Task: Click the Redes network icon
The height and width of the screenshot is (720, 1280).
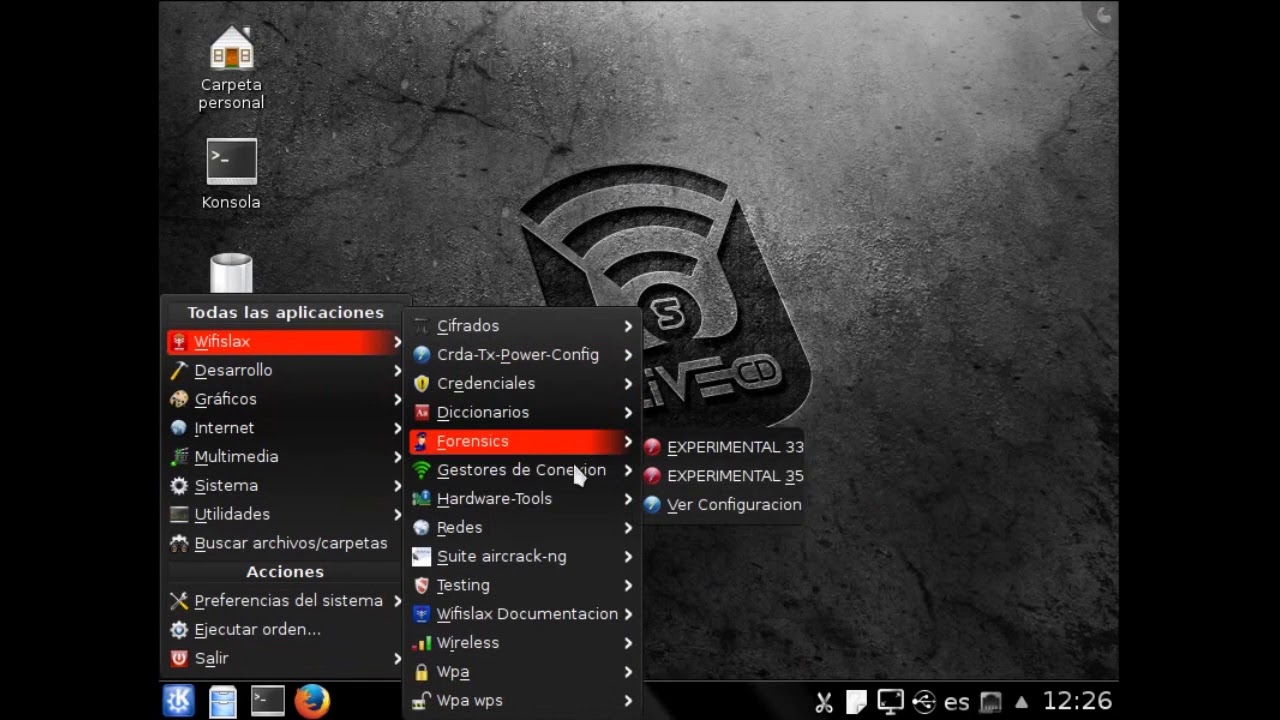Action: pos(422,528)
